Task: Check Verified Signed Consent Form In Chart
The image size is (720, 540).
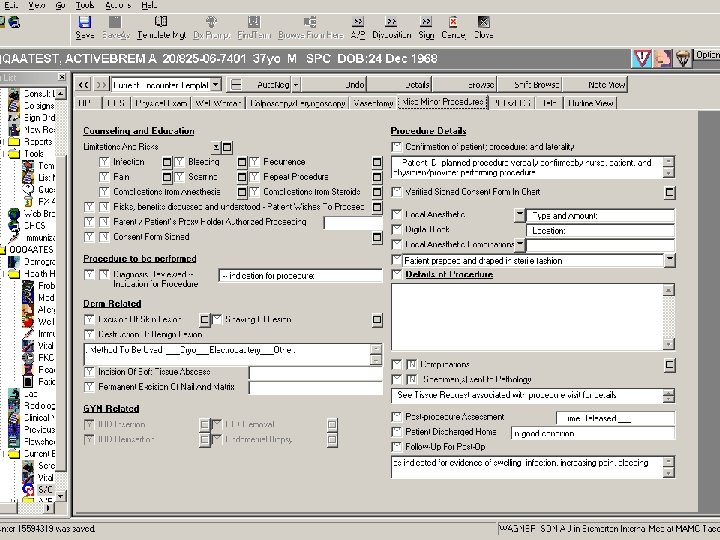Action: point(396,192)
